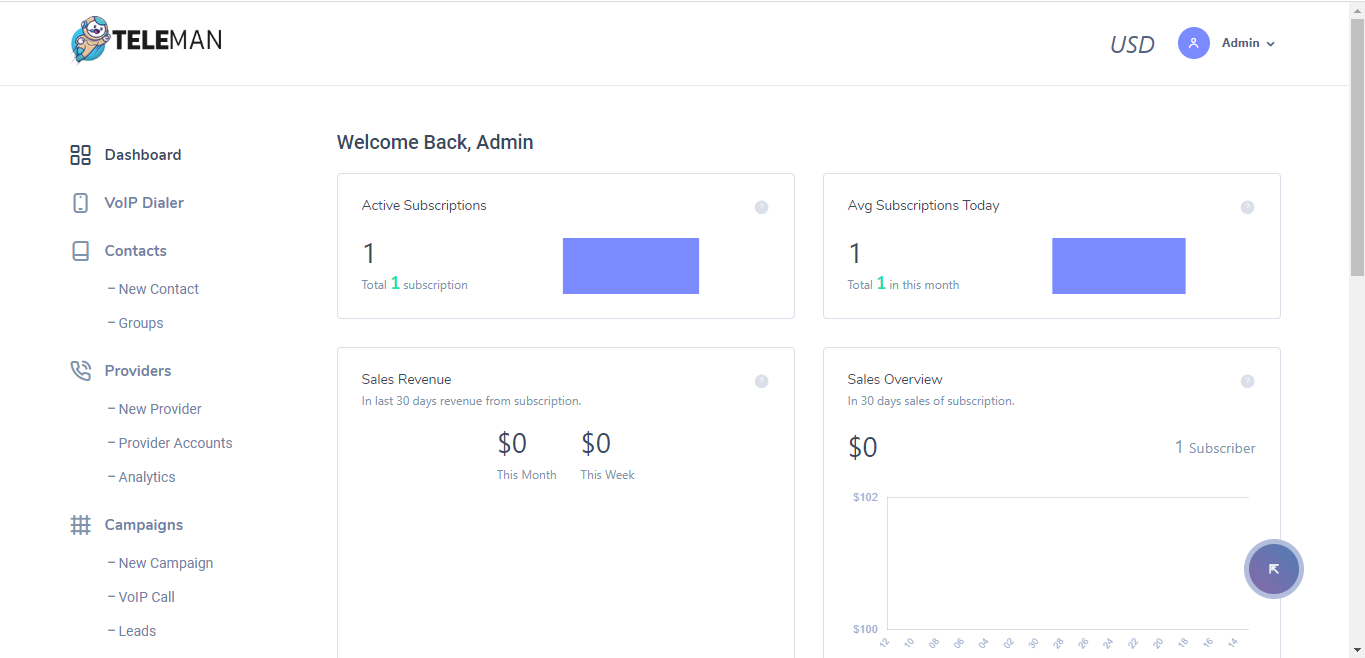Click the VoIP Dialer phone icon
The image size is (1365, 658).
click(80, 202)
